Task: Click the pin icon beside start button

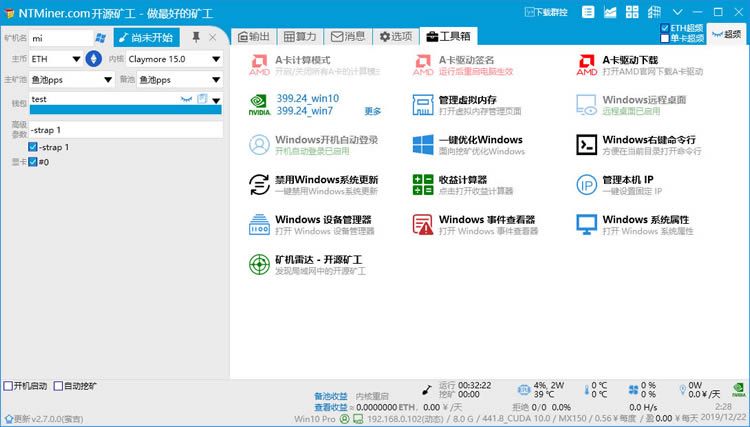Action: point(196,37)
